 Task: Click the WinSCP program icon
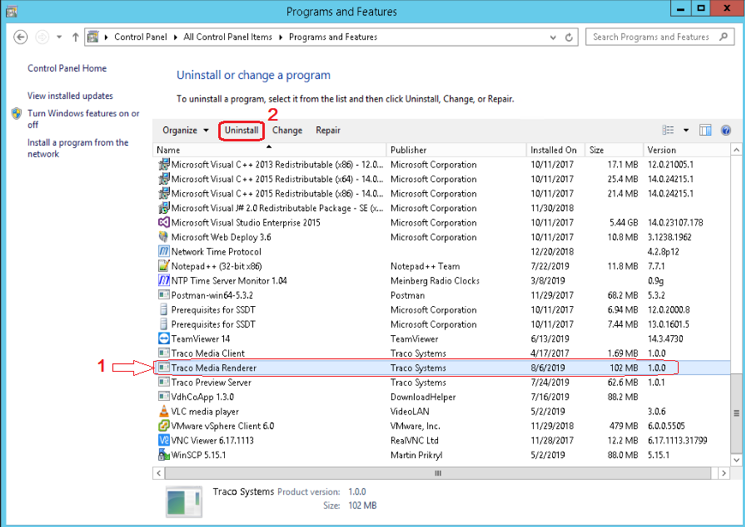click(x=164, y=454)
